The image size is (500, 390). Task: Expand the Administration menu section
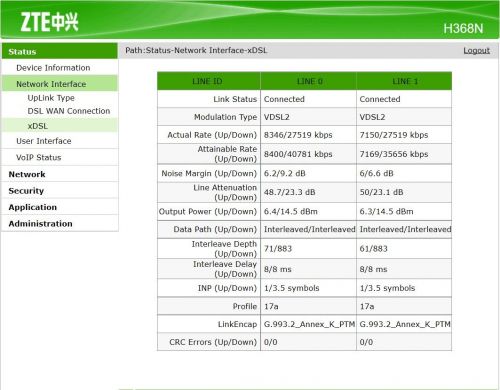(40, 223)
